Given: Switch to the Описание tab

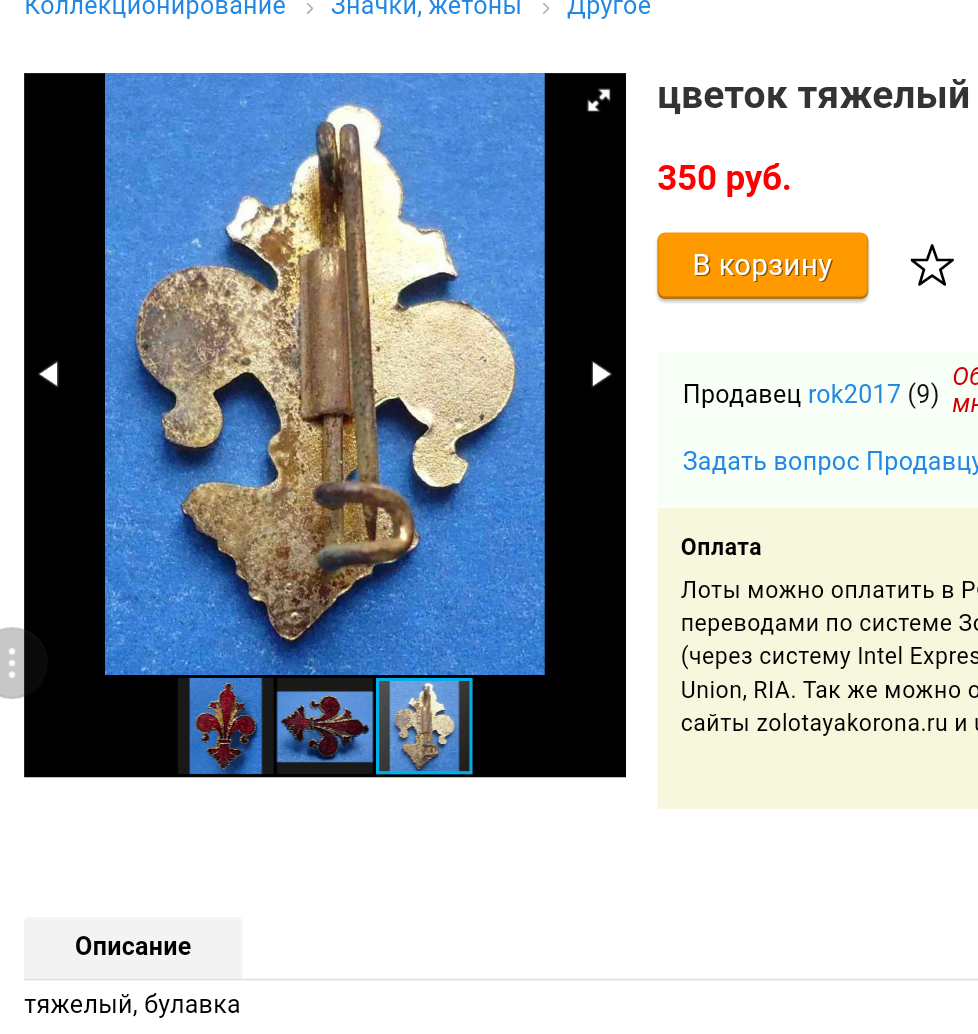Looking at the screenshot, I should pos(133,947).
